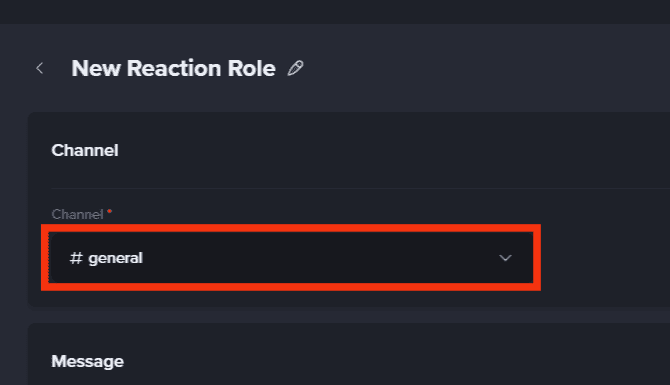This screenshot has height=385, width=670.
Task: Click the small 'Channel' field label
Action: click(x=77, y=214)
